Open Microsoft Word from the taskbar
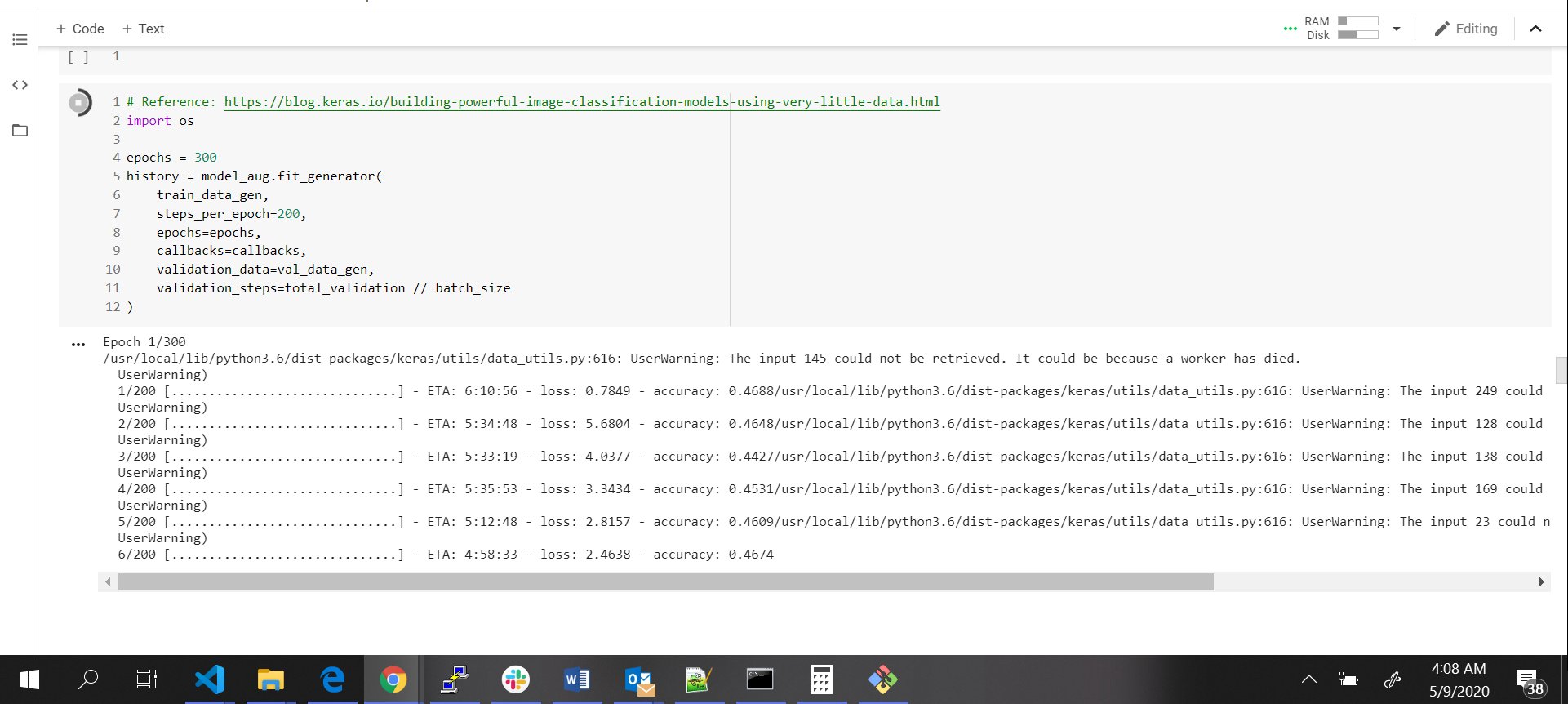 [x=577, y=679]
